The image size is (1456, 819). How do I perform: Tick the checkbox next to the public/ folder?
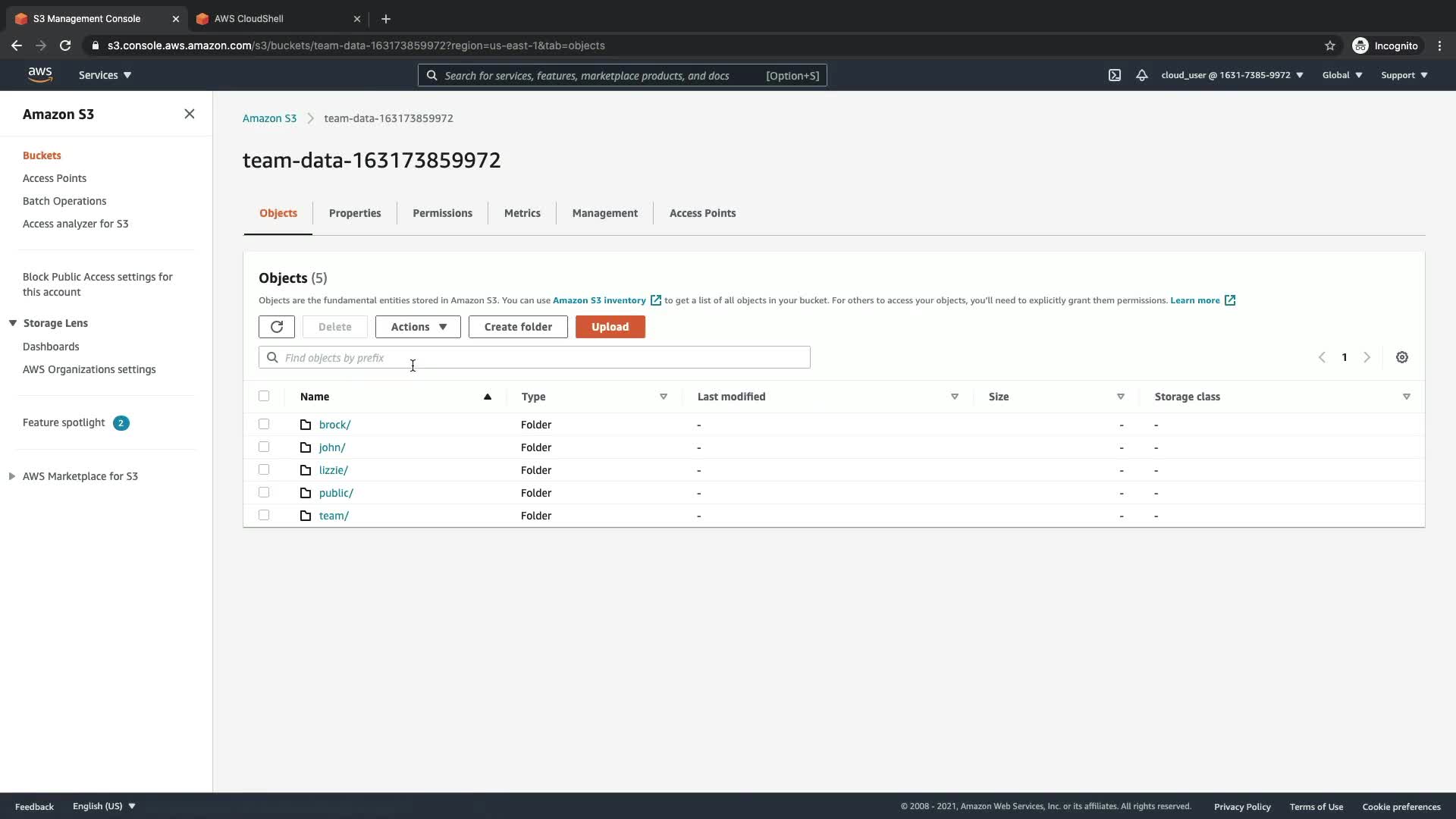coord(264,492)
